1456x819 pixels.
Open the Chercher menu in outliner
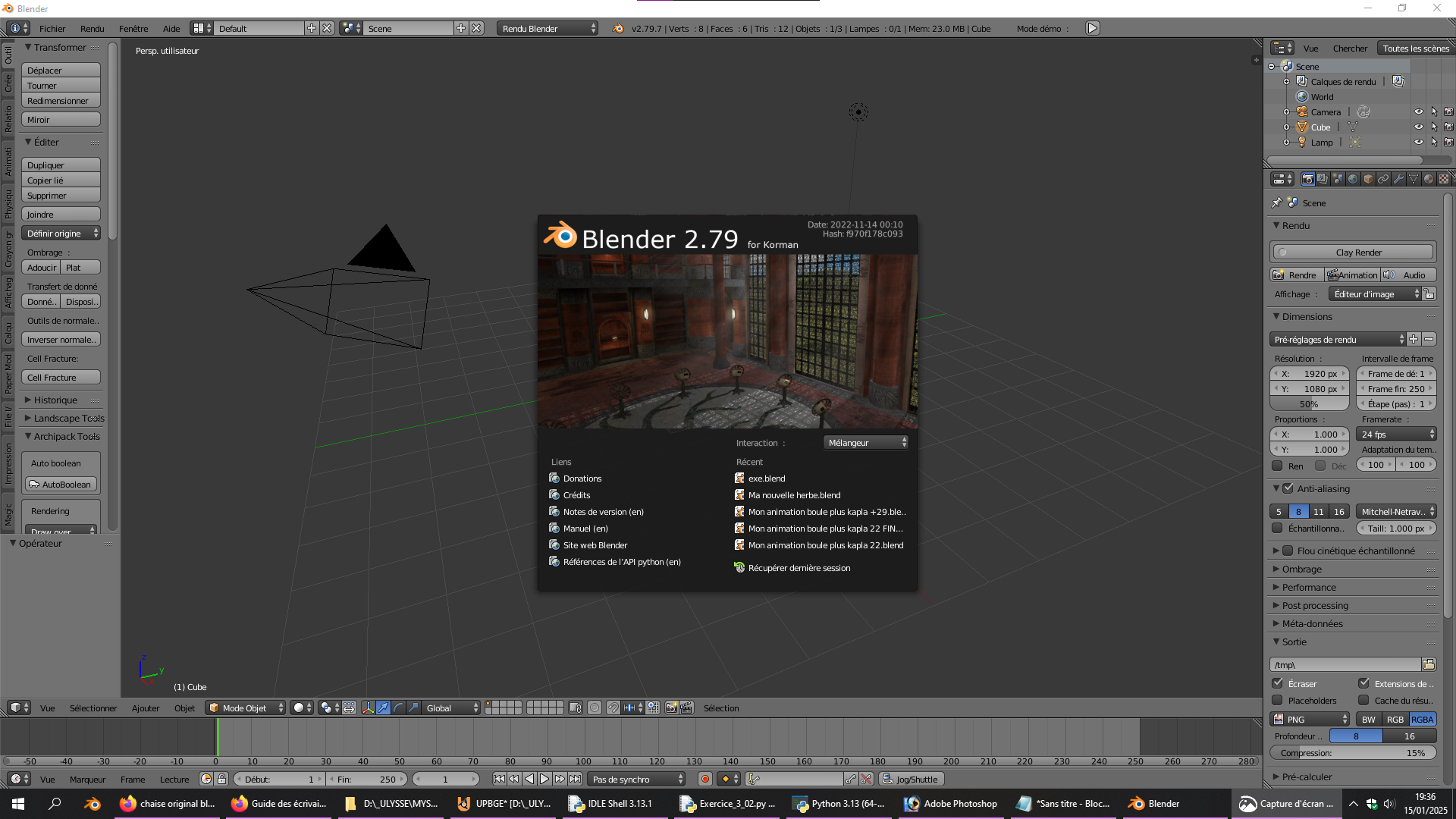coord(1350,48)
